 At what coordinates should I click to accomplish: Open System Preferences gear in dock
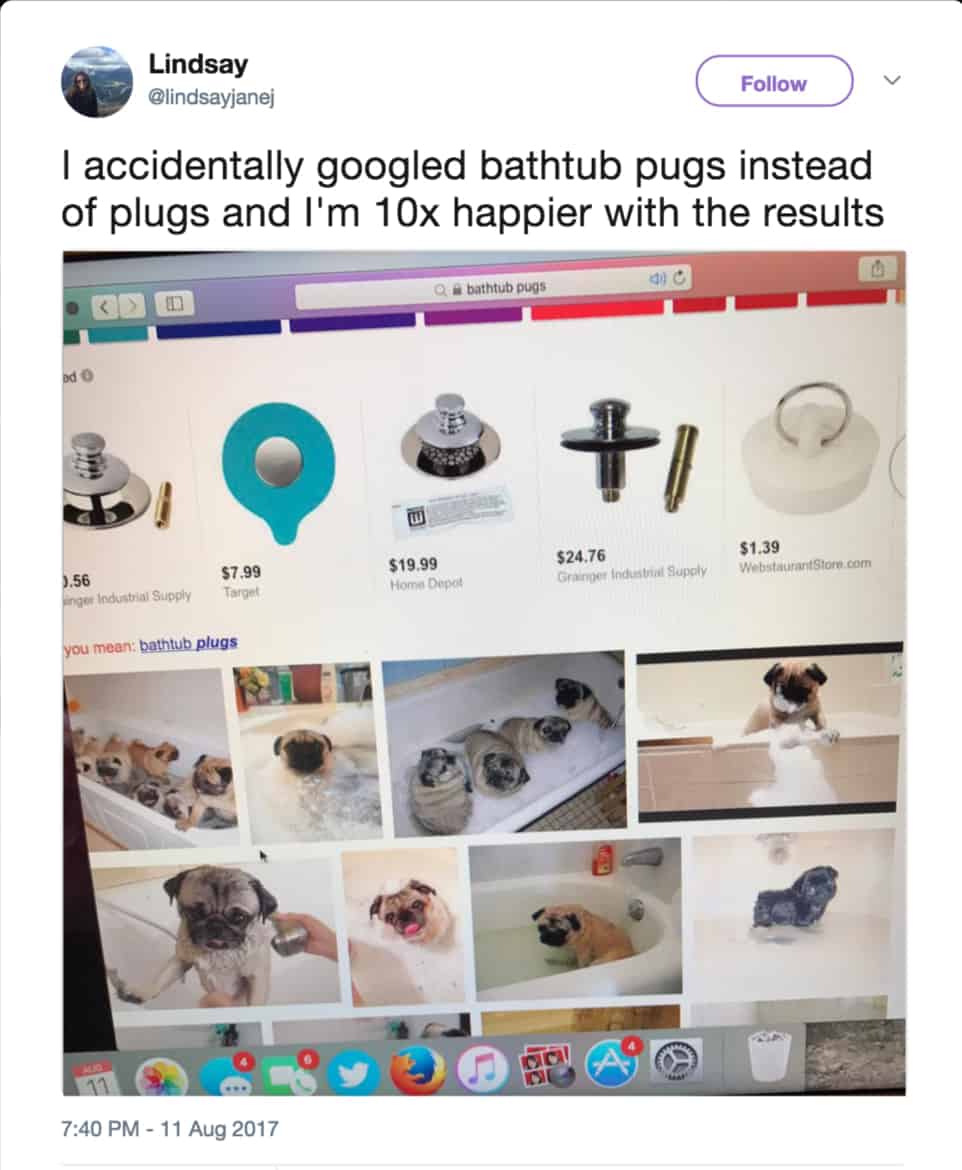pyautogui.click(x=676, y=1059)
